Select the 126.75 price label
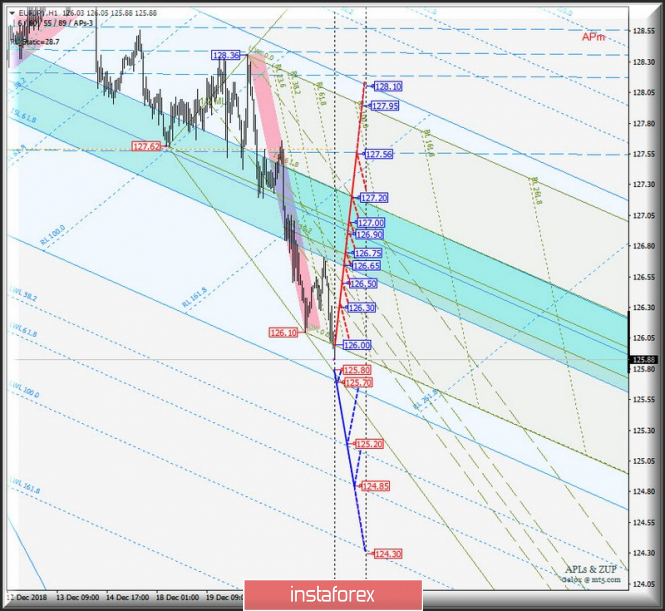The height and width of the screenshot is (611, 665). (368, 253)
